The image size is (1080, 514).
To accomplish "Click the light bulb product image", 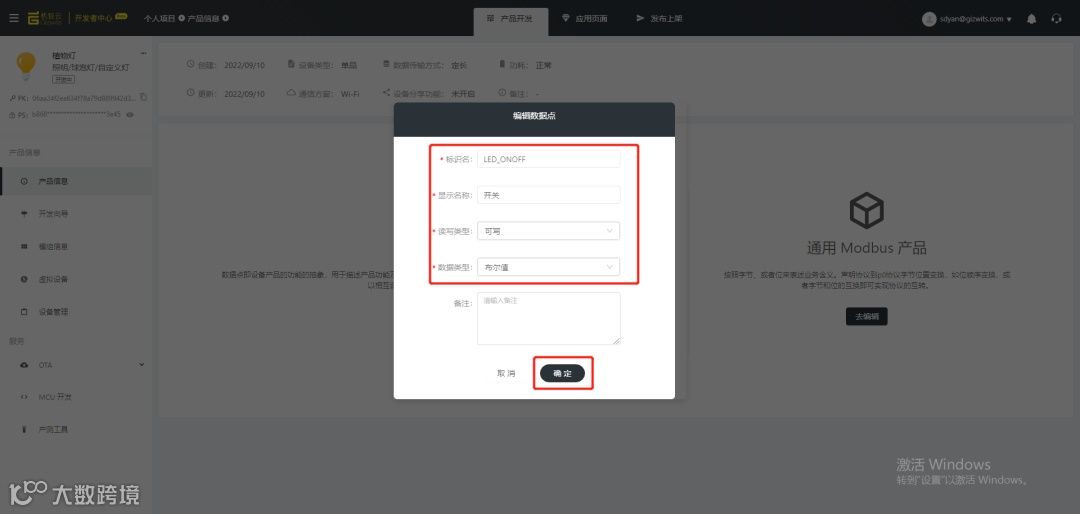I will pos(26,65).
